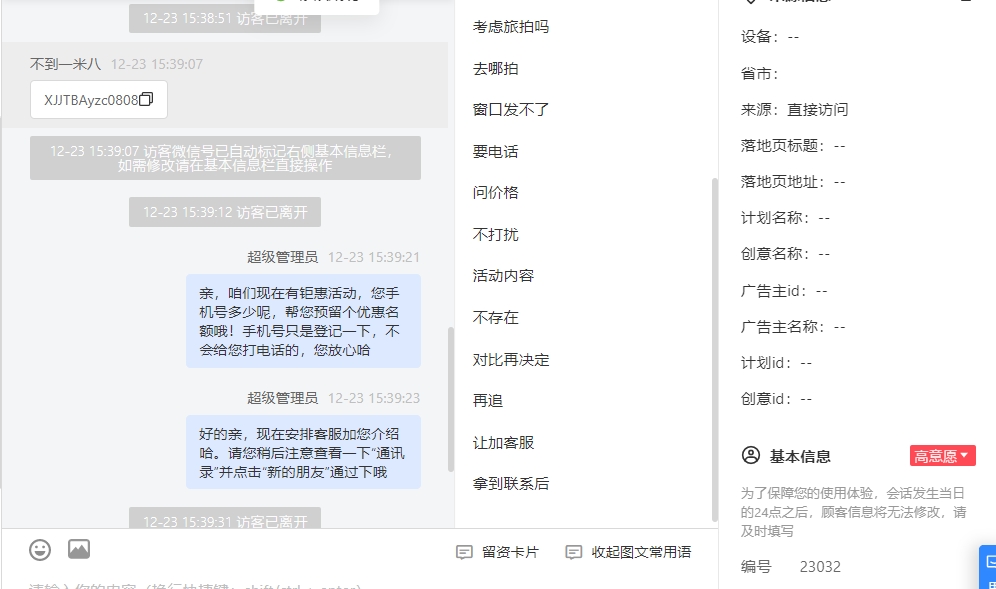This screenshot has width=996, height=589.
Task: Click the 安排客服加您 reply message
Action: coord(303,452)
